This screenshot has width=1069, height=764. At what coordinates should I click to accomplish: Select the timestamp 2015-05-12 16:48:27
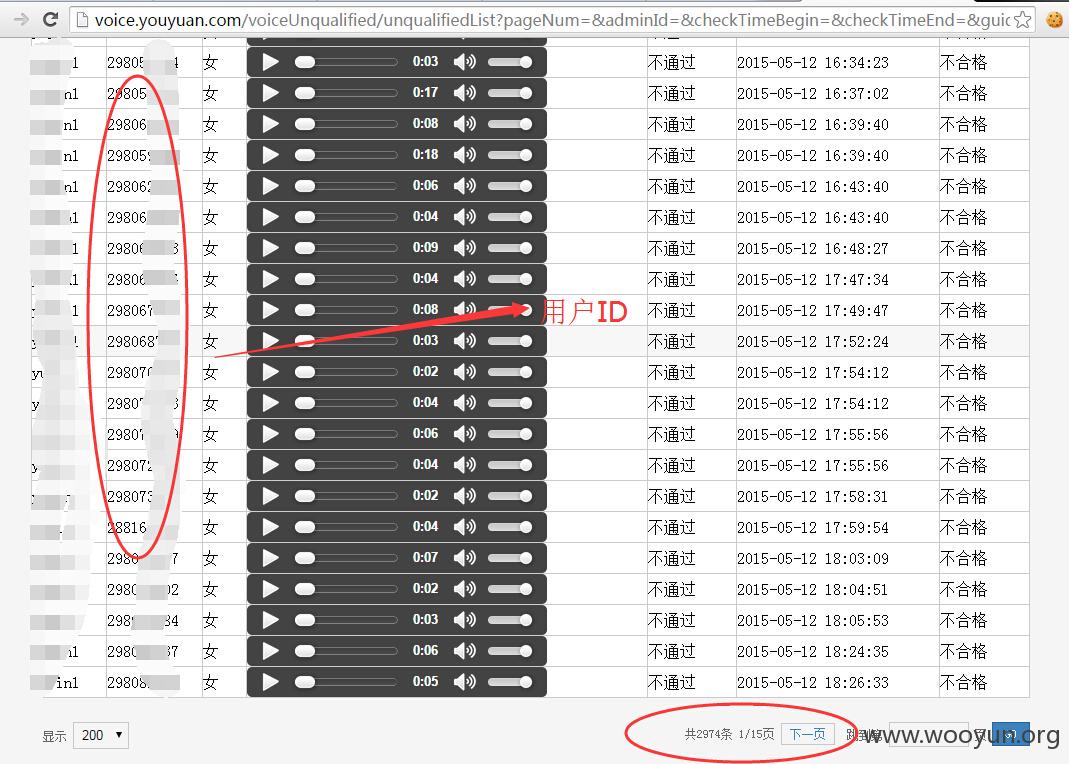813,249
